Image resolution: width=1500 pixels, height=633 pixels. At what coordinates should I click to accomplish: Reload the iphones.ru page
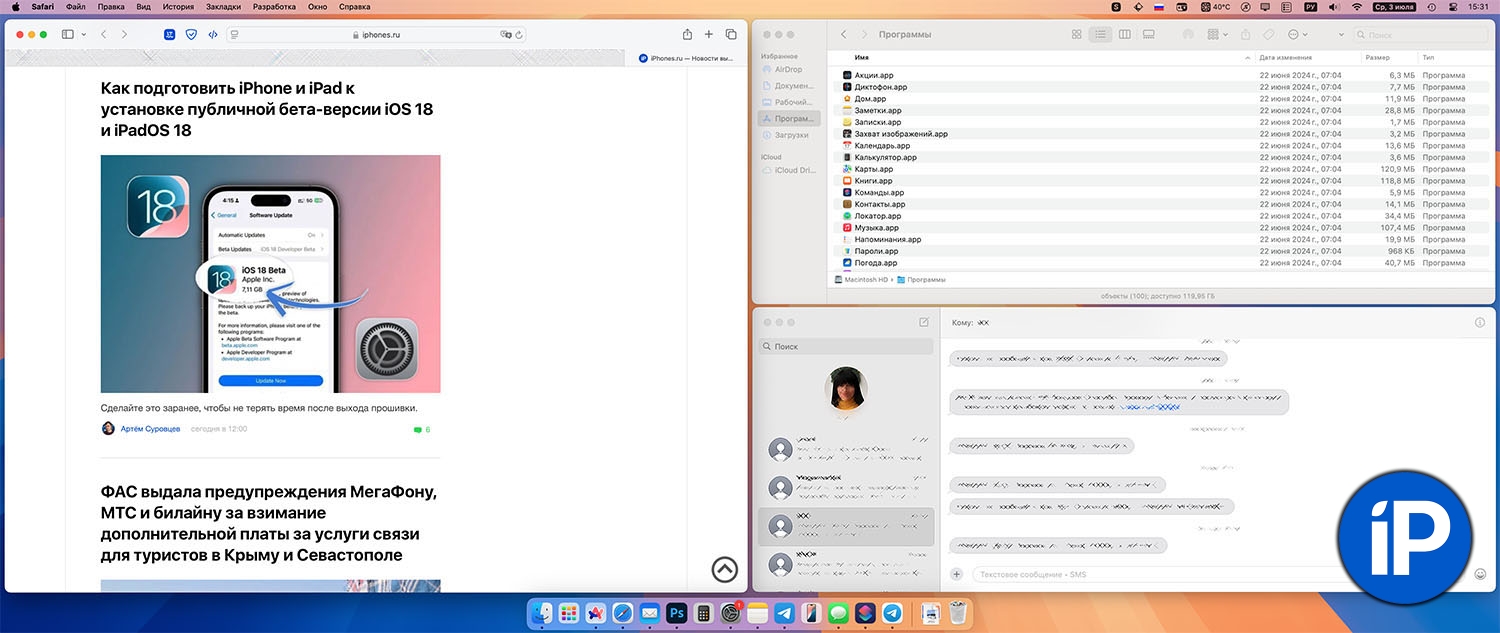520,34
